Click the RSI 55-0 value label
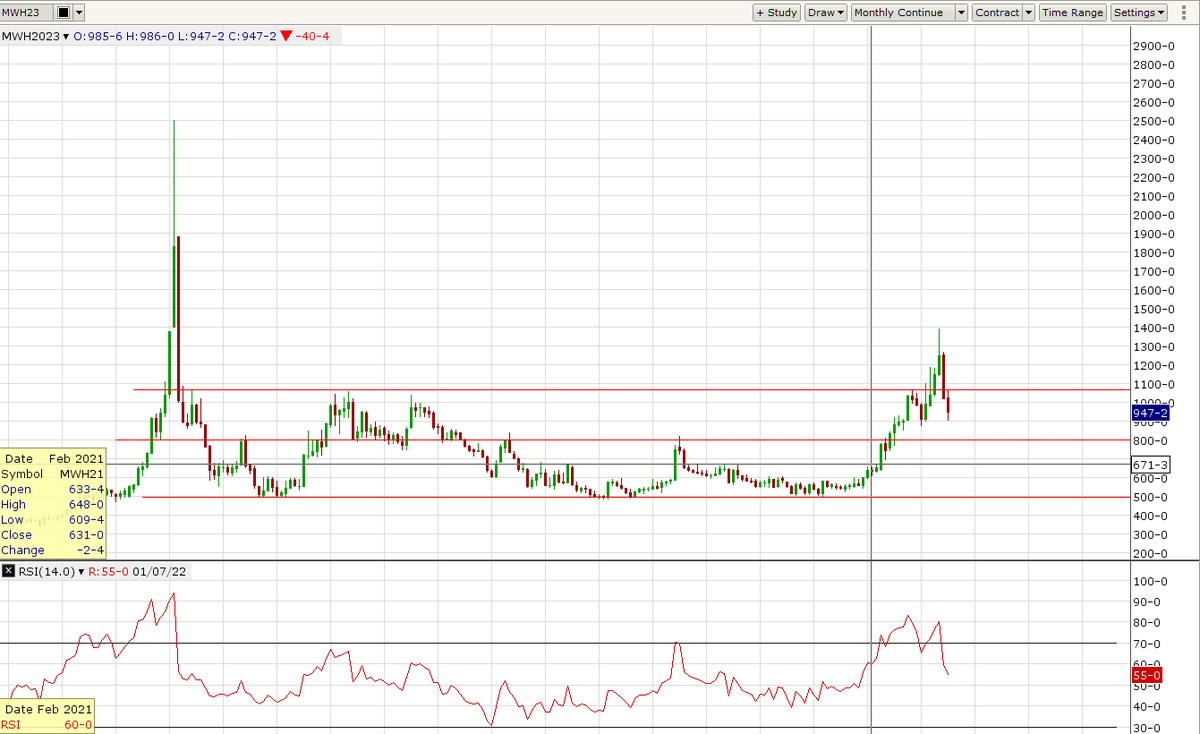The image size is (1200, 734). [x=1146, y=676]
